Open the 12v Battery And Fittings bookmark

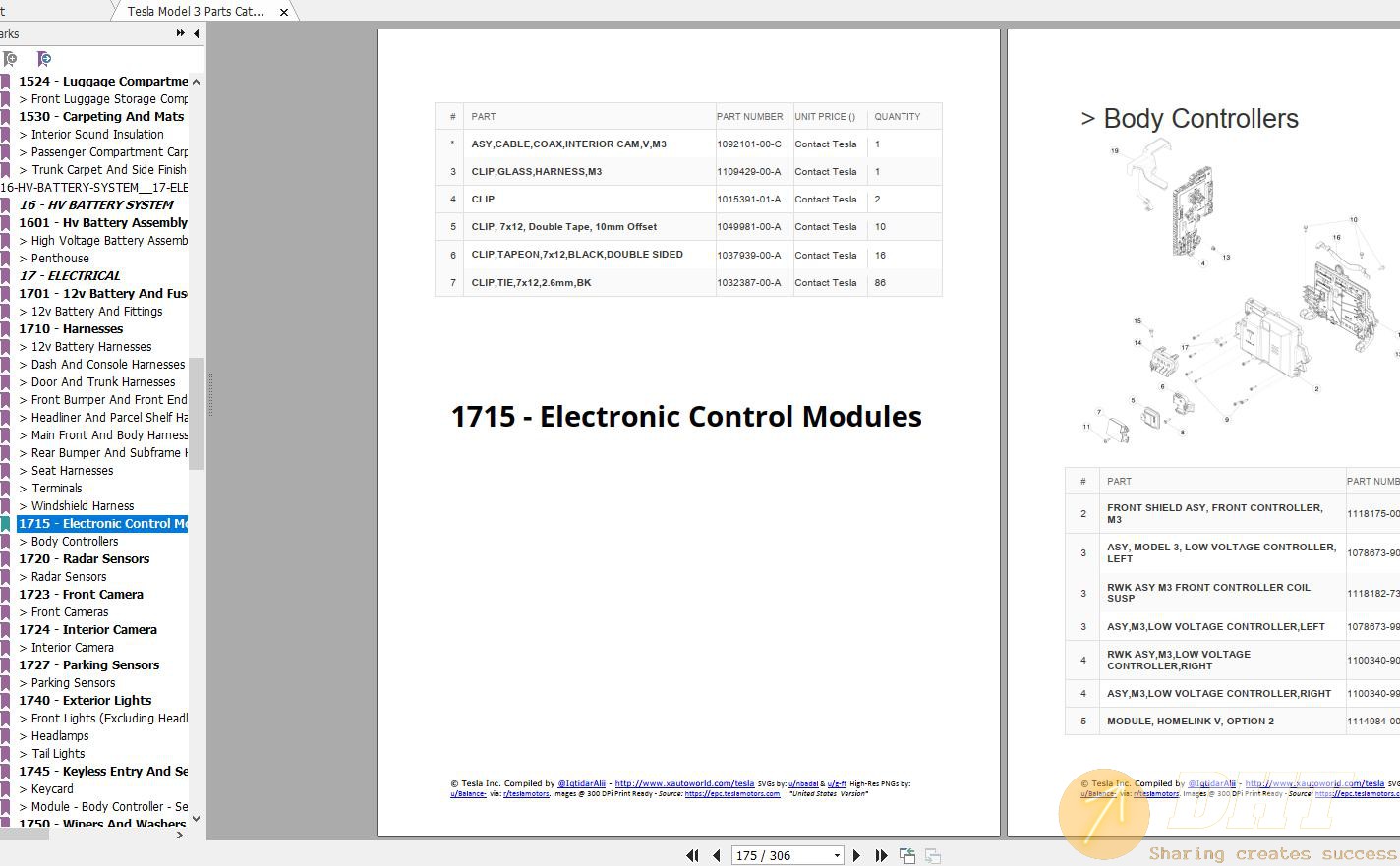coord(90,312)
